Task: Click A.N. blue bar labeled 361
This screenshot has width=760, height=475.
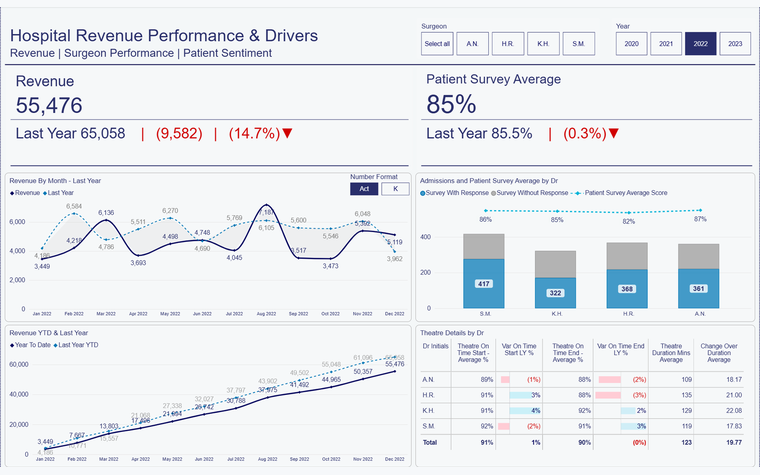Action: point(698,289)
